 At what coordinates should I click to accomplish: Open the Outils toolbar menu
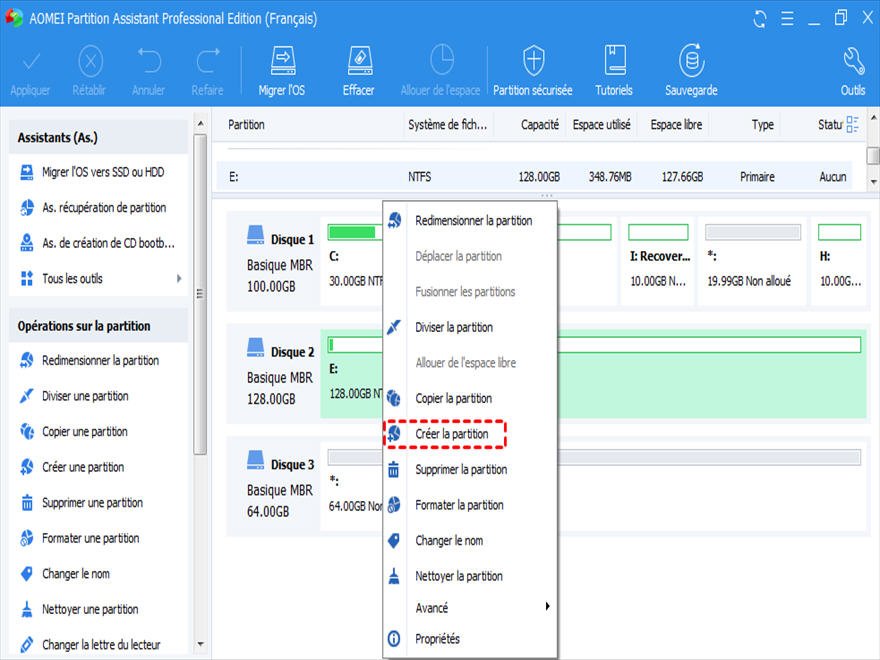coord(852,71)
